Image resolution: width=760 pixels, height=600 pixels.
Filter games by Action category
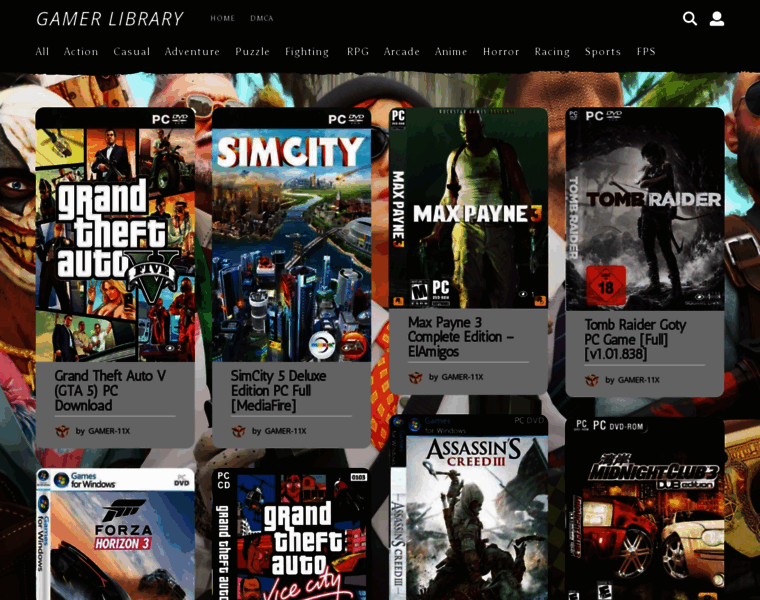click(81, 51)
